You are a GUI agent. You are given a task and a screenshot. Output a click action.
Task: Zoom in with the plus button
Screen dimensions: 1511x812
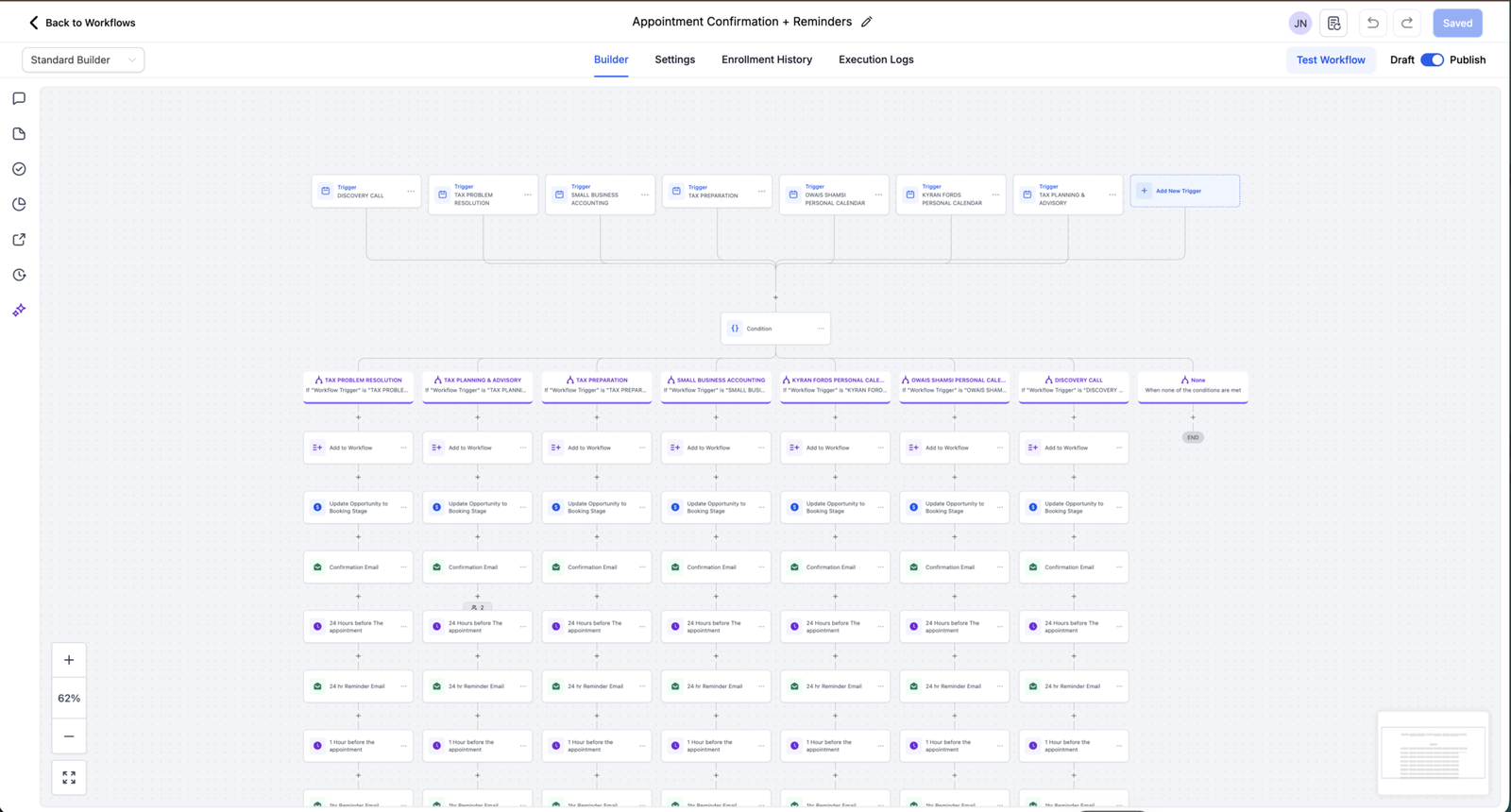(x=69, y=660)
